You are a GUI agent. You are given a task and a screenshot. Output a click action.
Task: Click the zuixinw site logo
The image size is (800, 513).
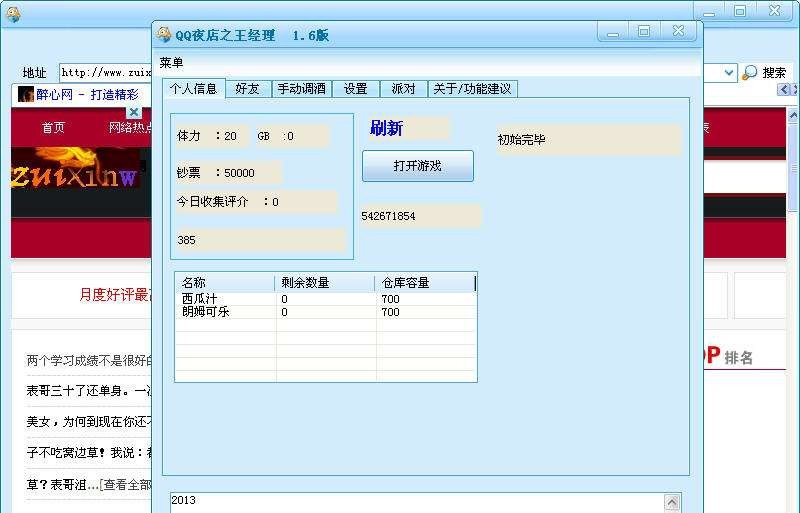pos(75,168)
